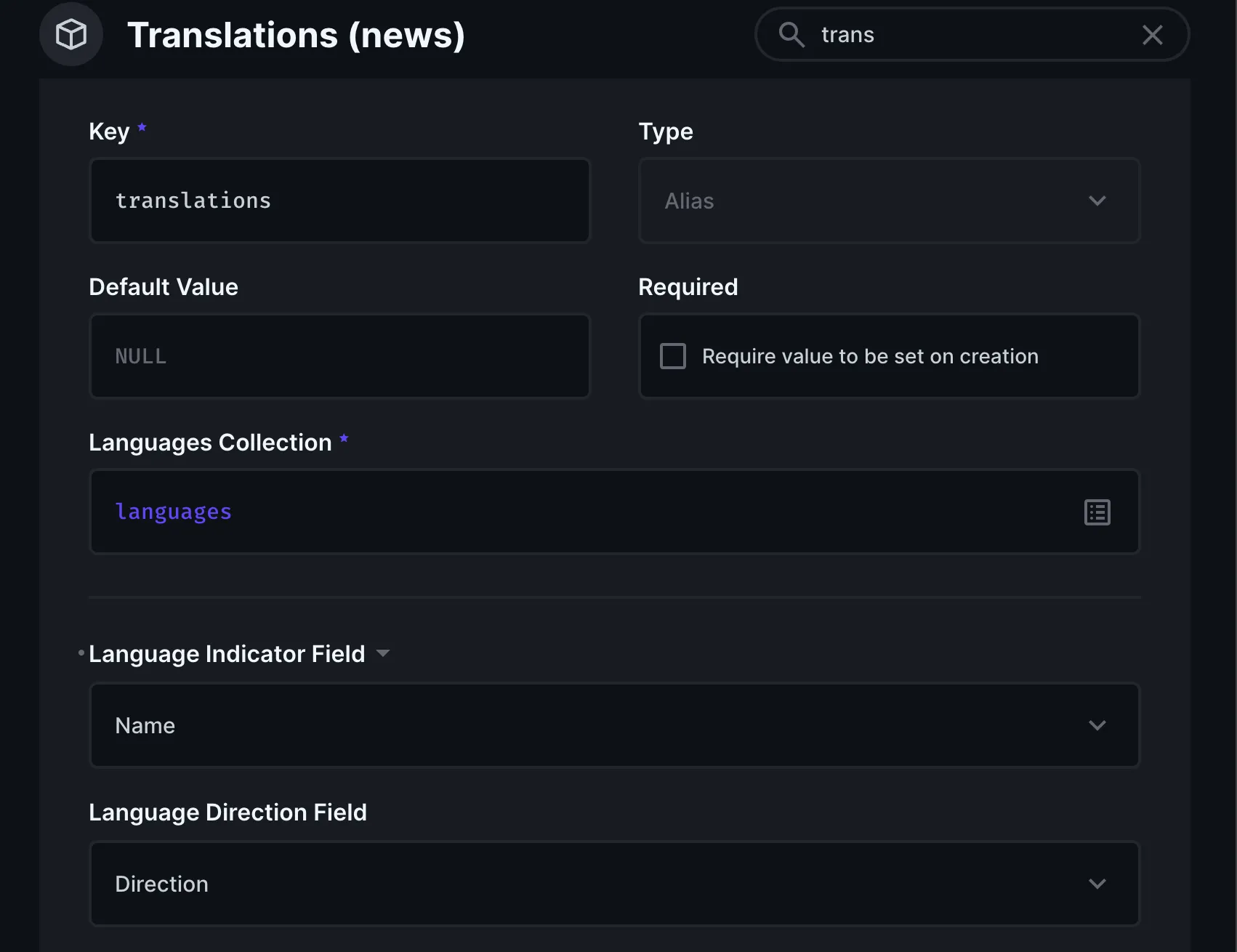Expand the Language Indicator Field disclosure arrow
This screenshot has height=952, width=1237.
point(384,653)
